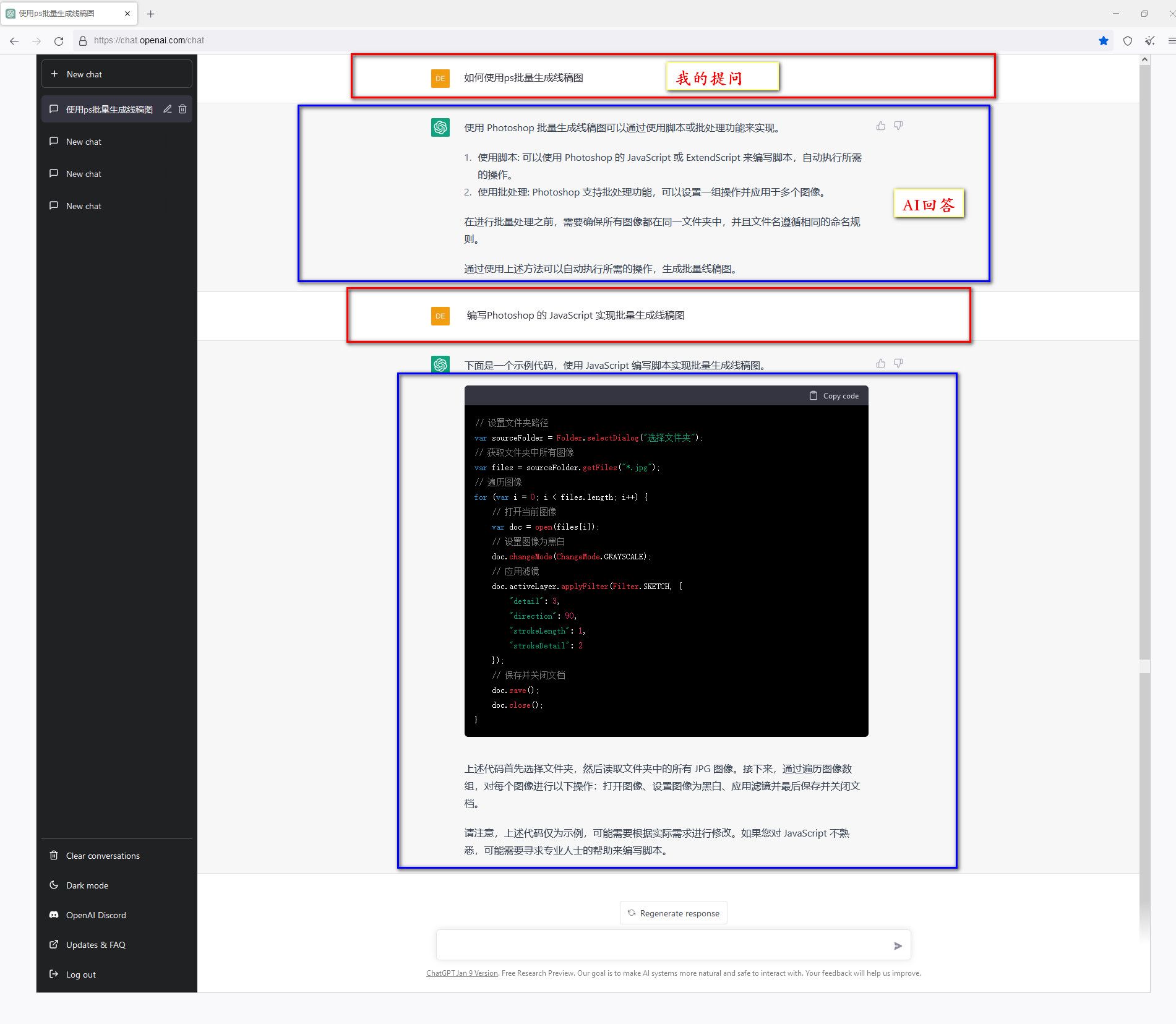
Task: Click code line doc.save();
Action: tap(515, 691)
